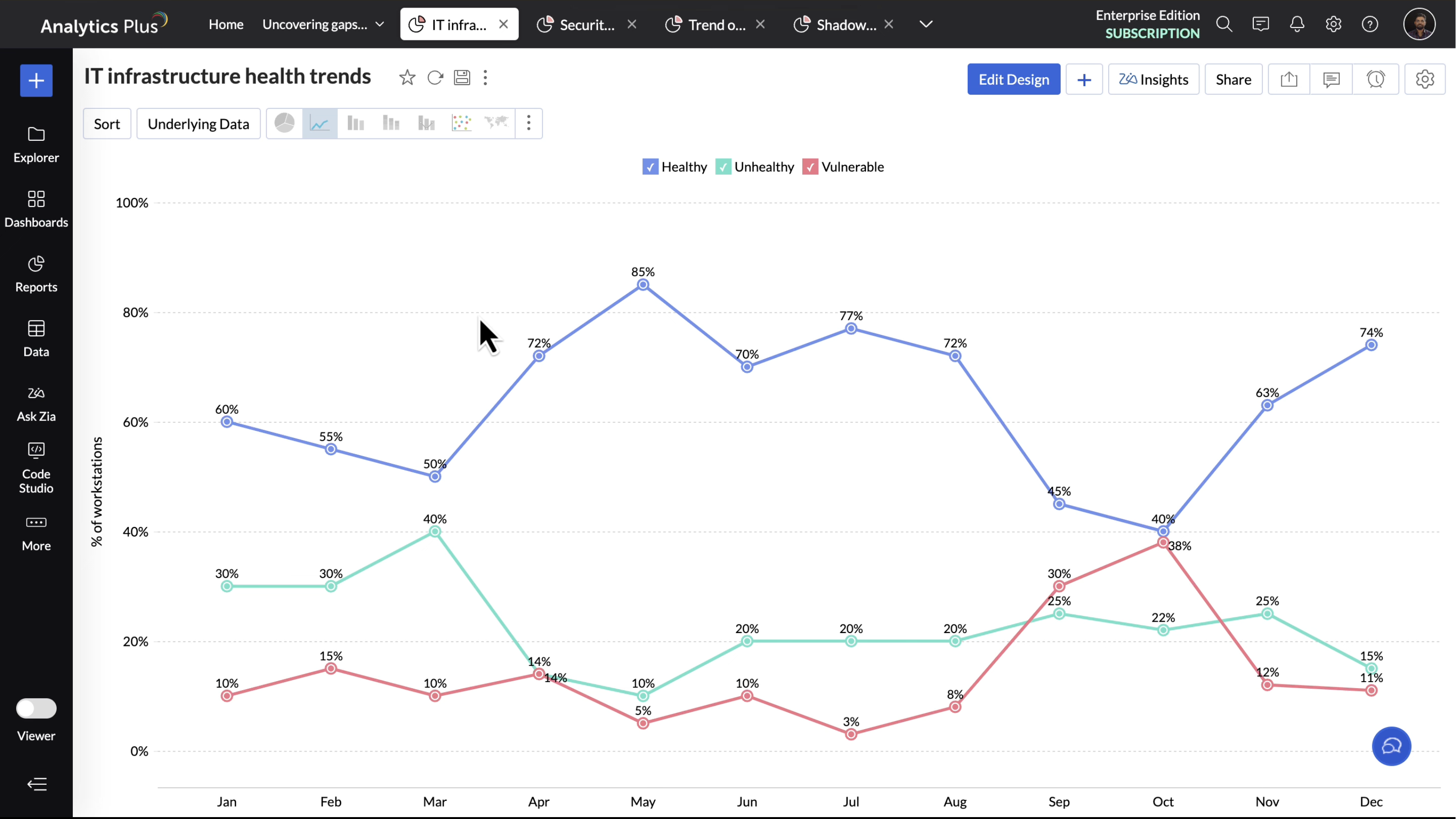Screen dimensions: 1456x819
Task: Uncheck the Unhealthy legend checkbox
Action: click(x=723, y=167)
